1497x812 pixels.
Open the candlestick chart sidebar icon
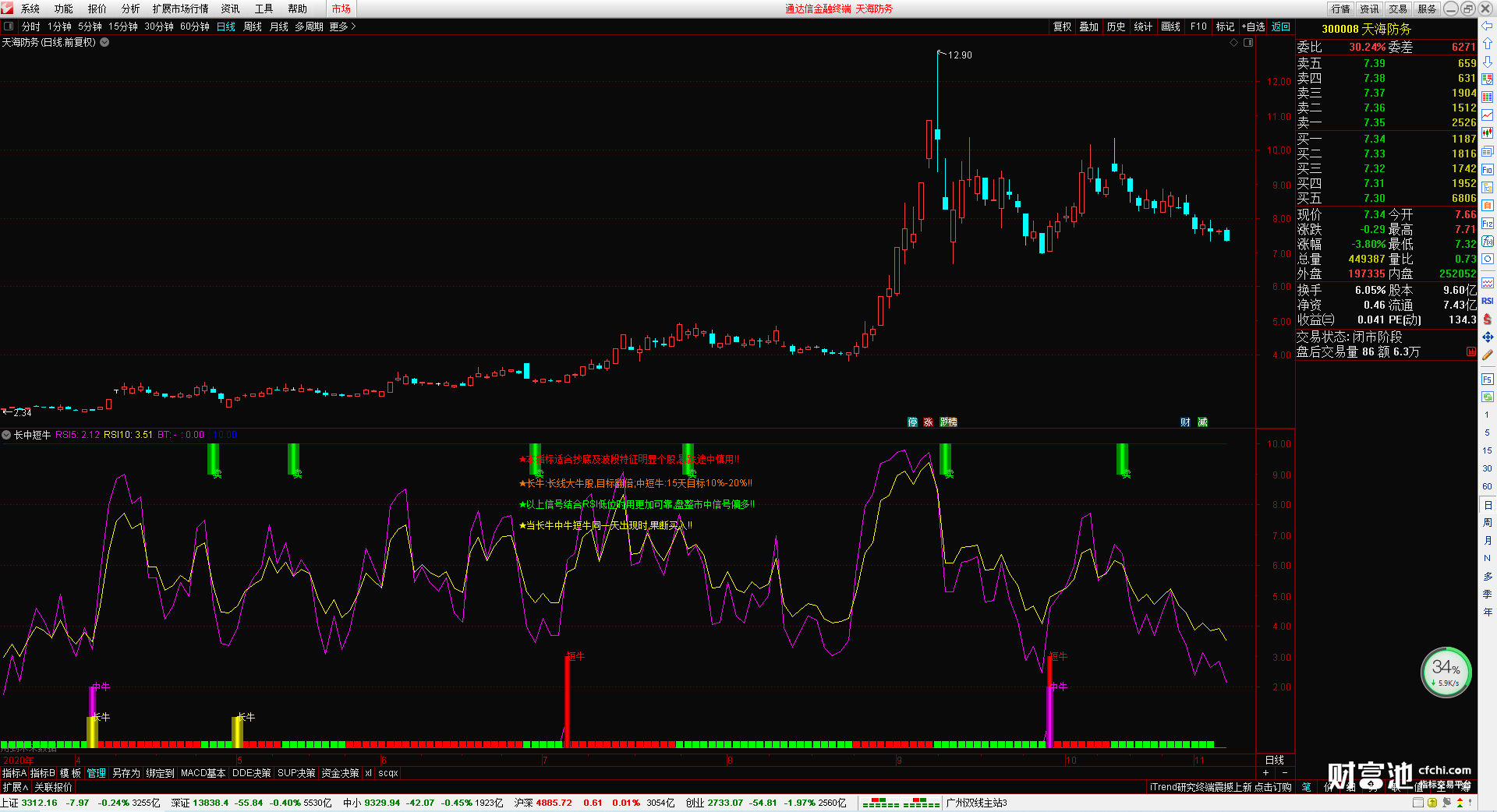pos(1488,133)
